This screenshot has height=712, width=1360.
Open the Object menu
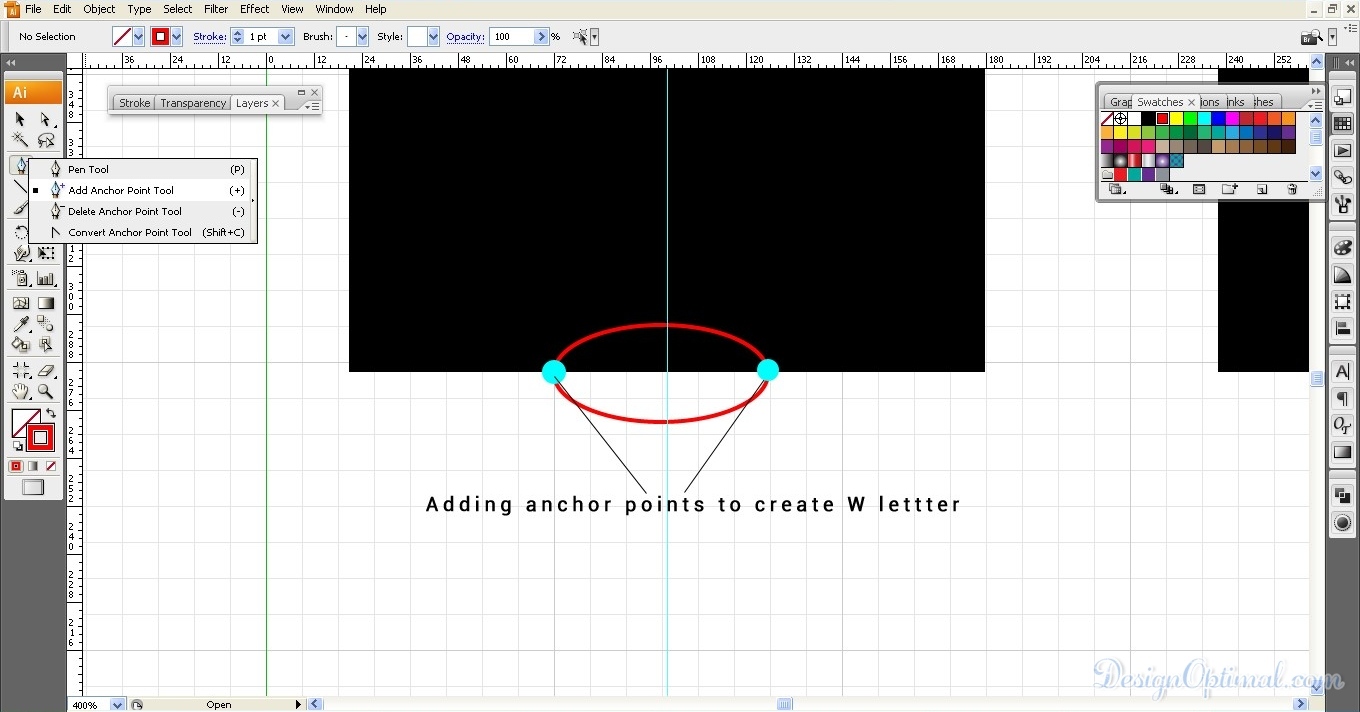tap(99, 9)
